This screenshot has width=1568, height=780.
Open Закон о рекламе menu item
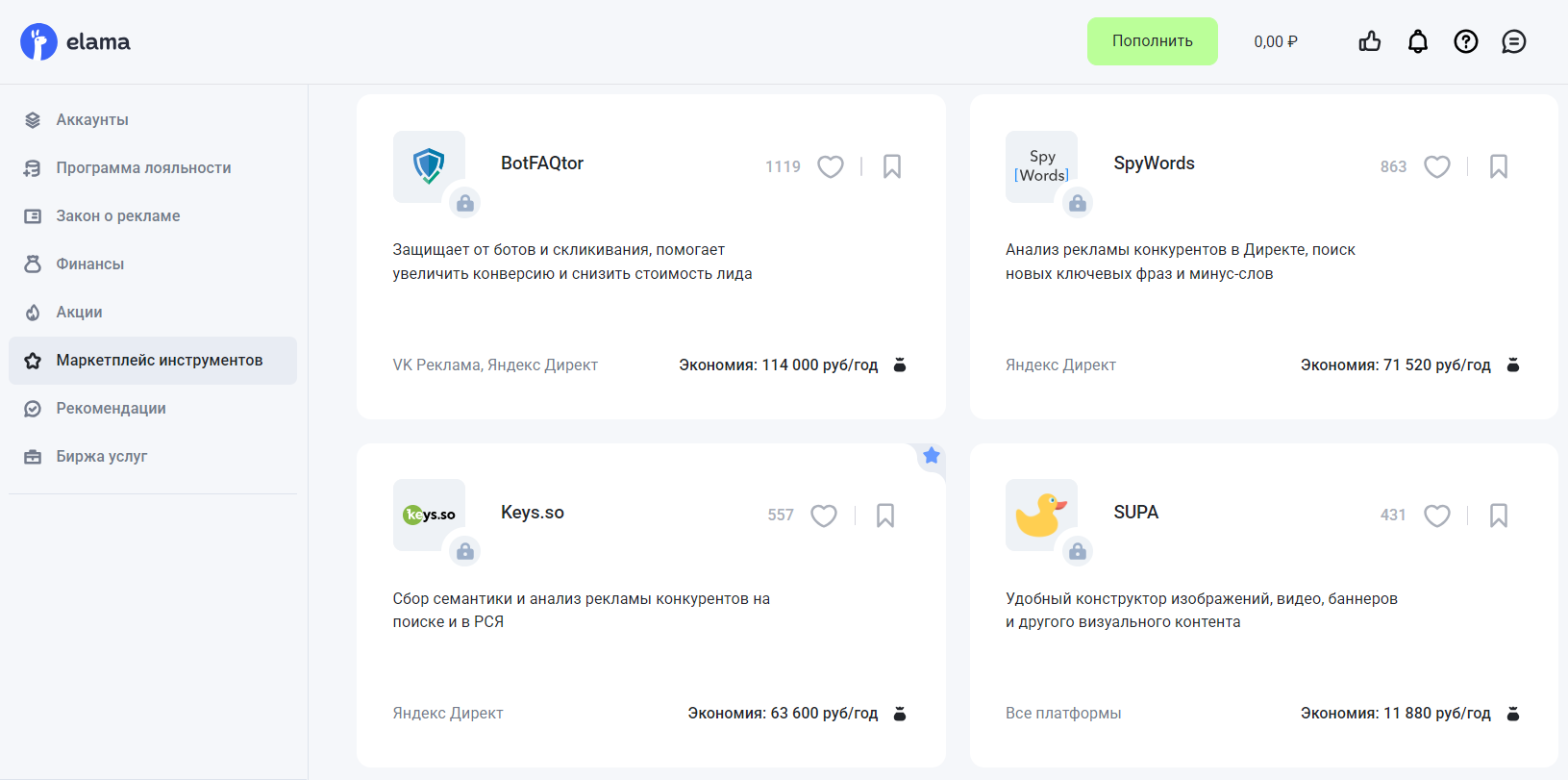click(x=153, y=216)
